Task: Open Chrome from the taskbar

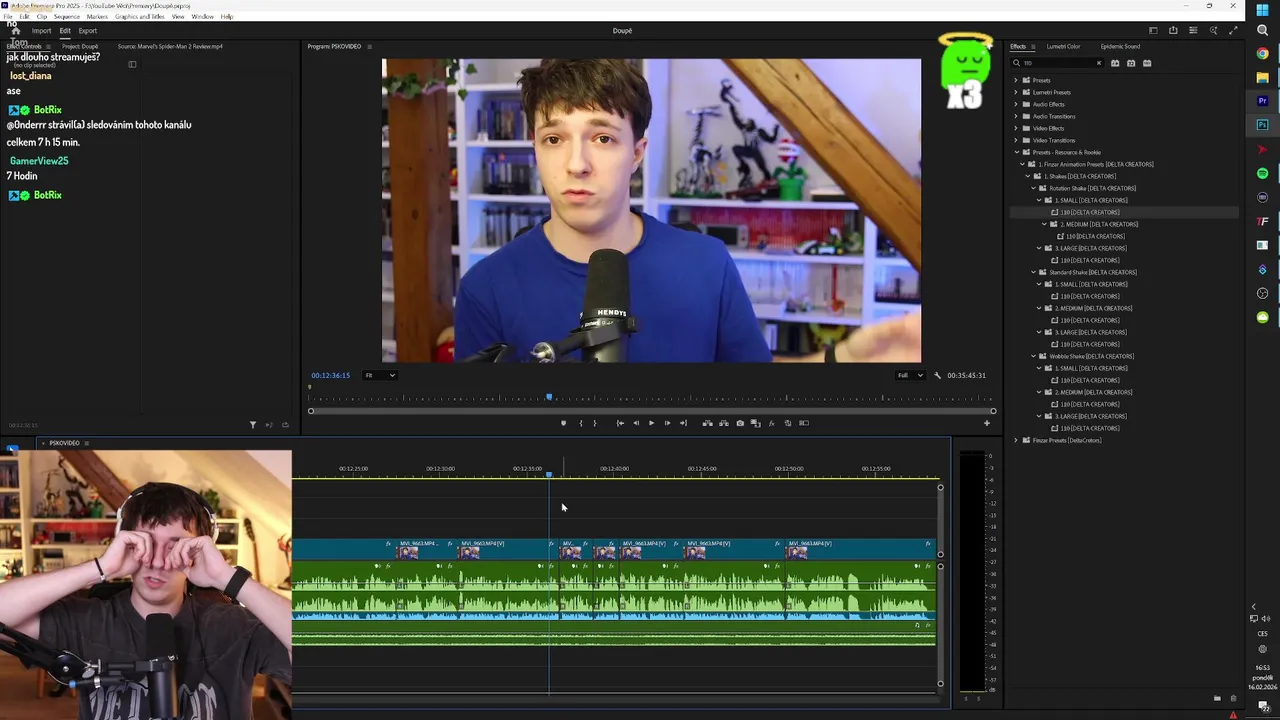Action: [1262, 54]
